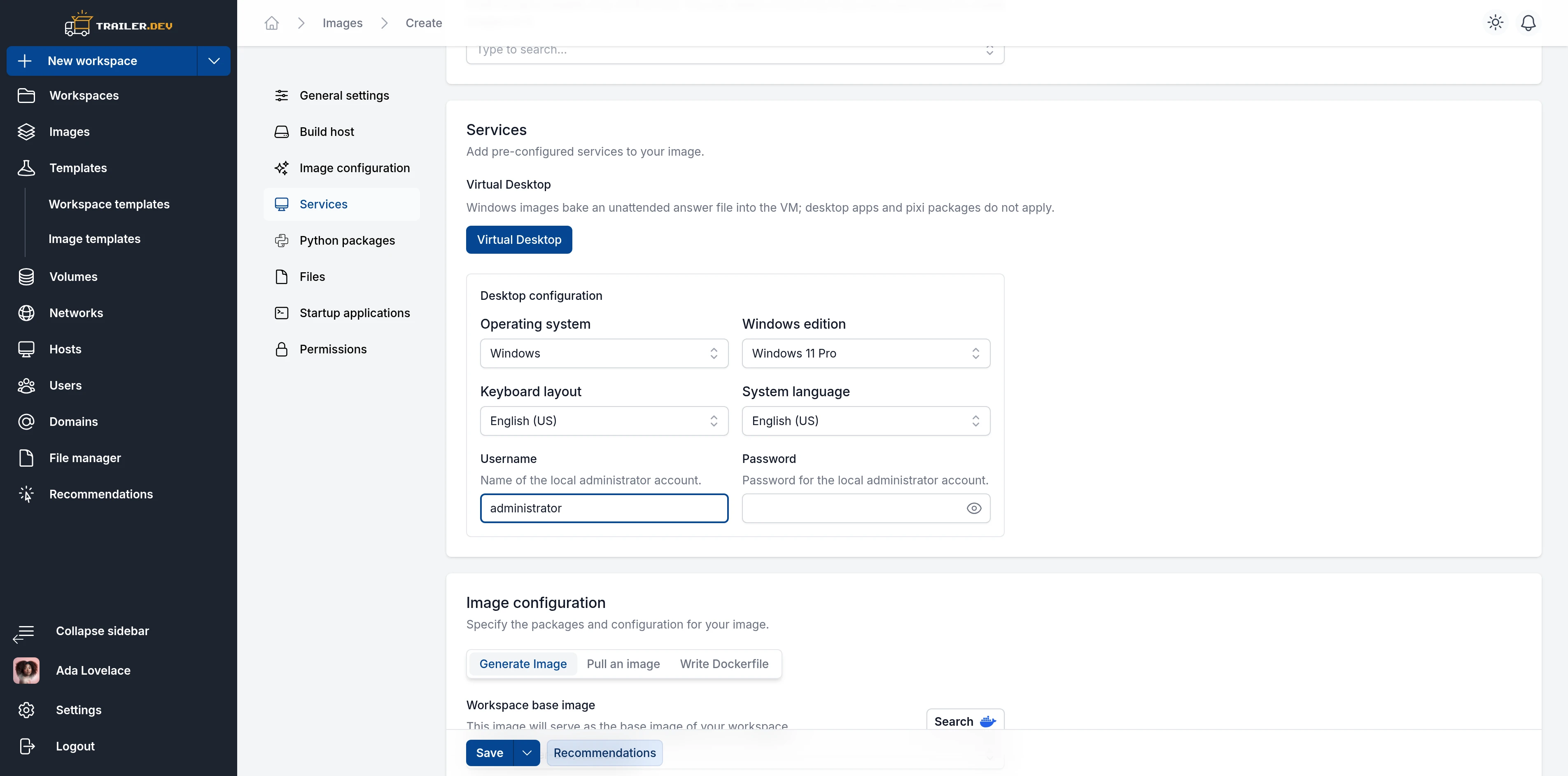
Task: Click the Templates flask icon
Action: (26, 168)
